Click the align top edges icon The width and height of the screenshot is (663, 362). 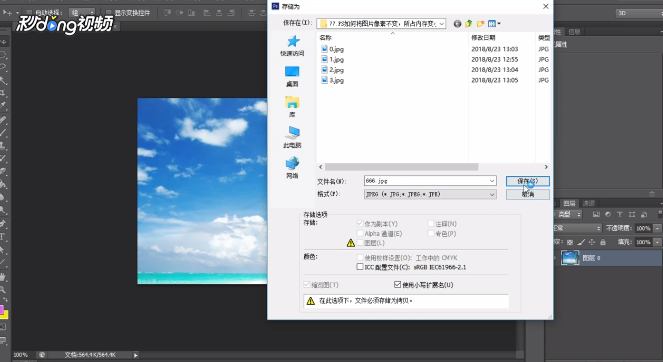pos(167,13)
